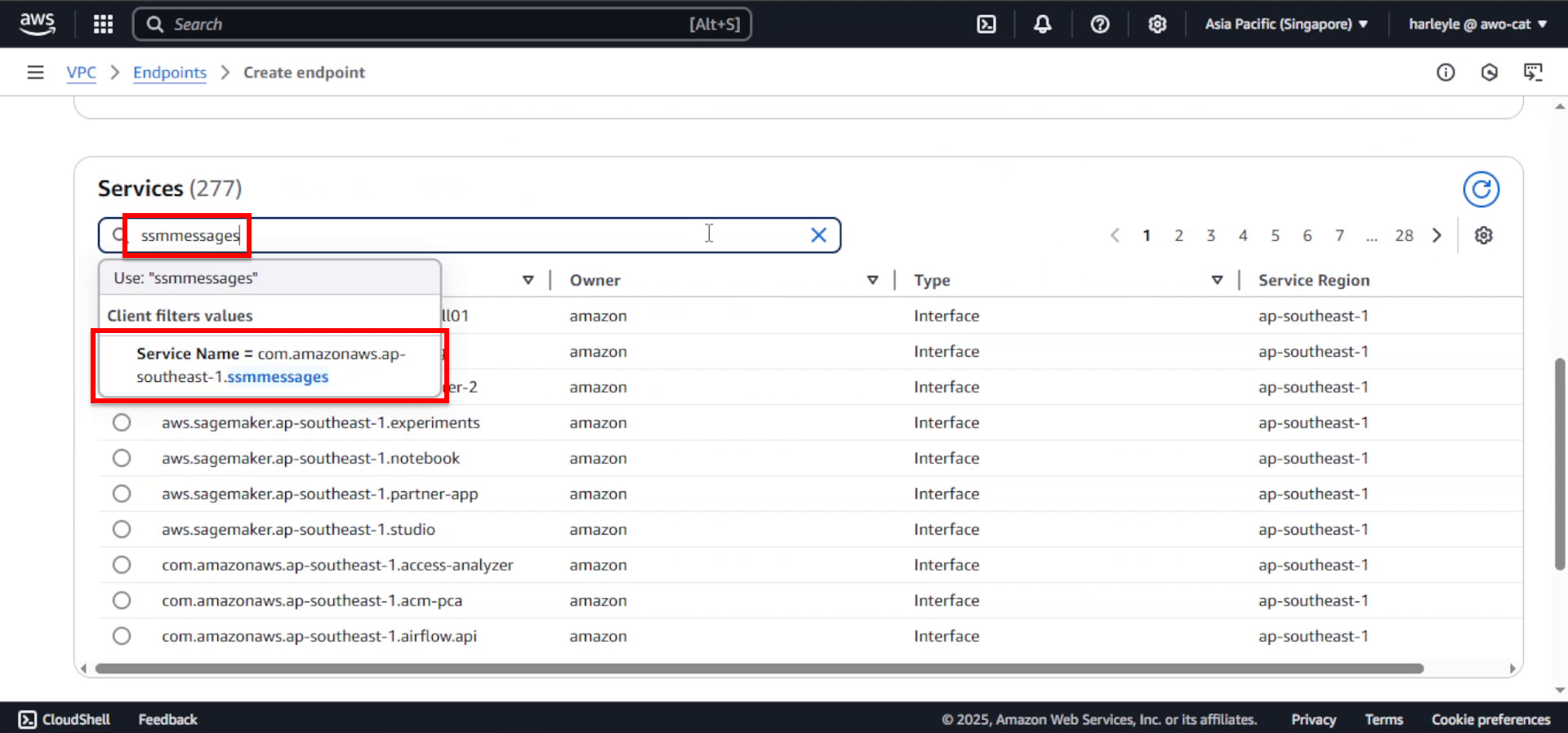Go to page 7 of services
The image size is (1568, 733).
(x=1339, y=235)
